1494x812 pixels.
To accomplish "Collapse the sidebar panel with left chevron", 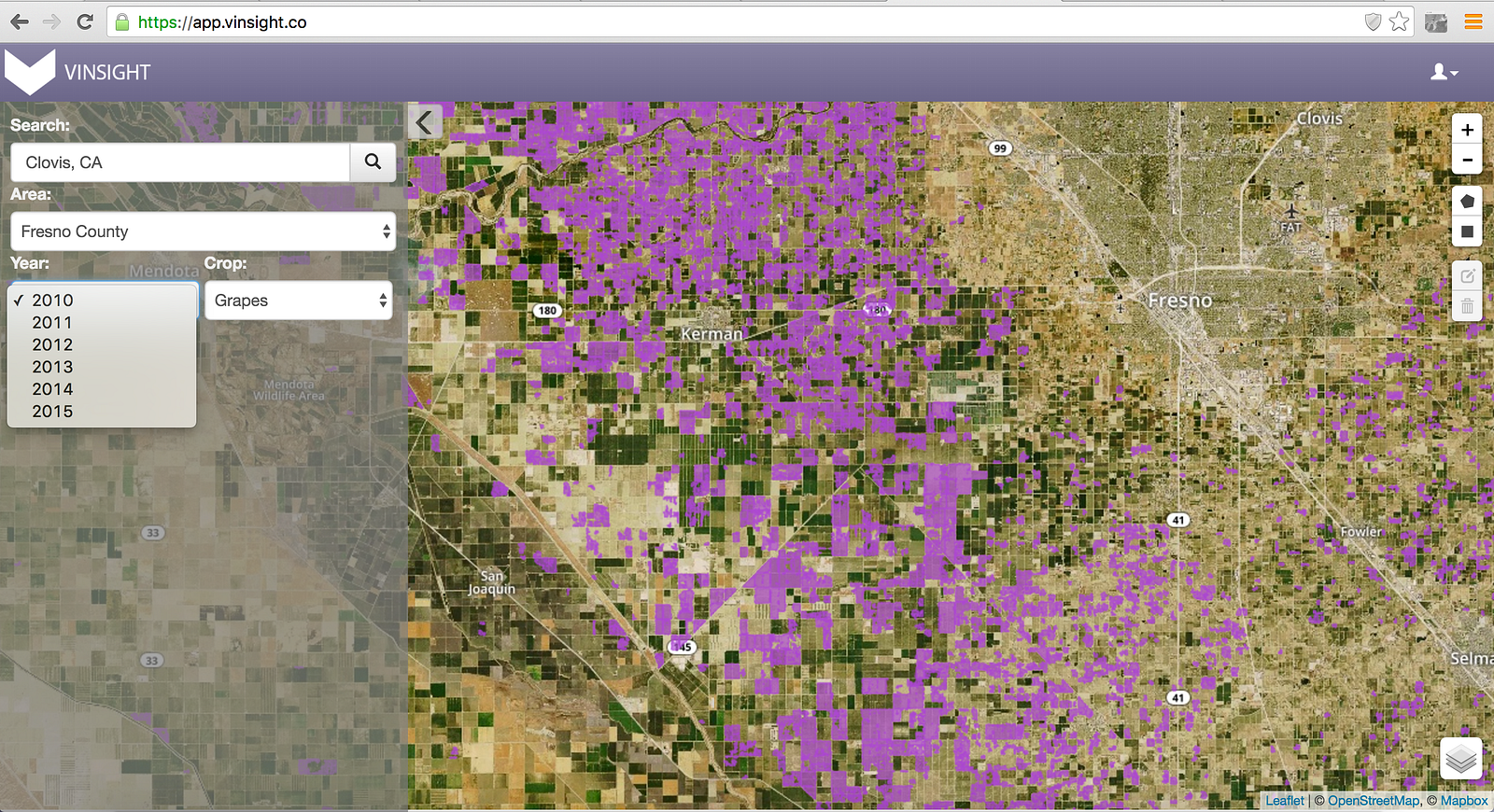I will click(x=425, y=122).
